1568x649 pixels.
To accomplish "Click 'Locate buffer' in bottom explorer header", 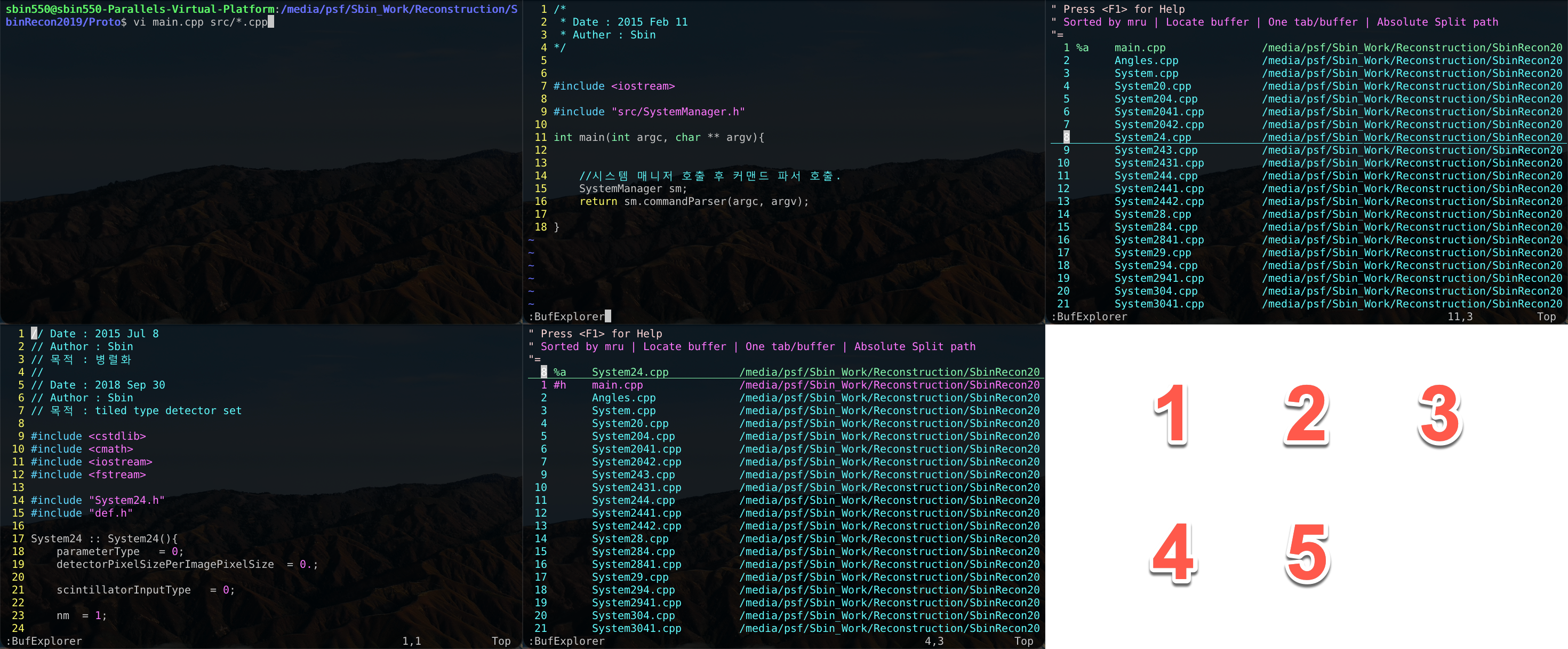I will (x=684, y=346).
